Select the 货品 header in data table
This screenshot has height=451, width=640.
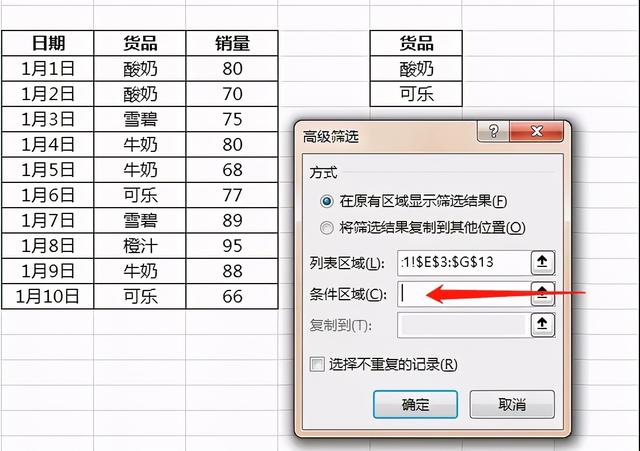coord(140,43)
